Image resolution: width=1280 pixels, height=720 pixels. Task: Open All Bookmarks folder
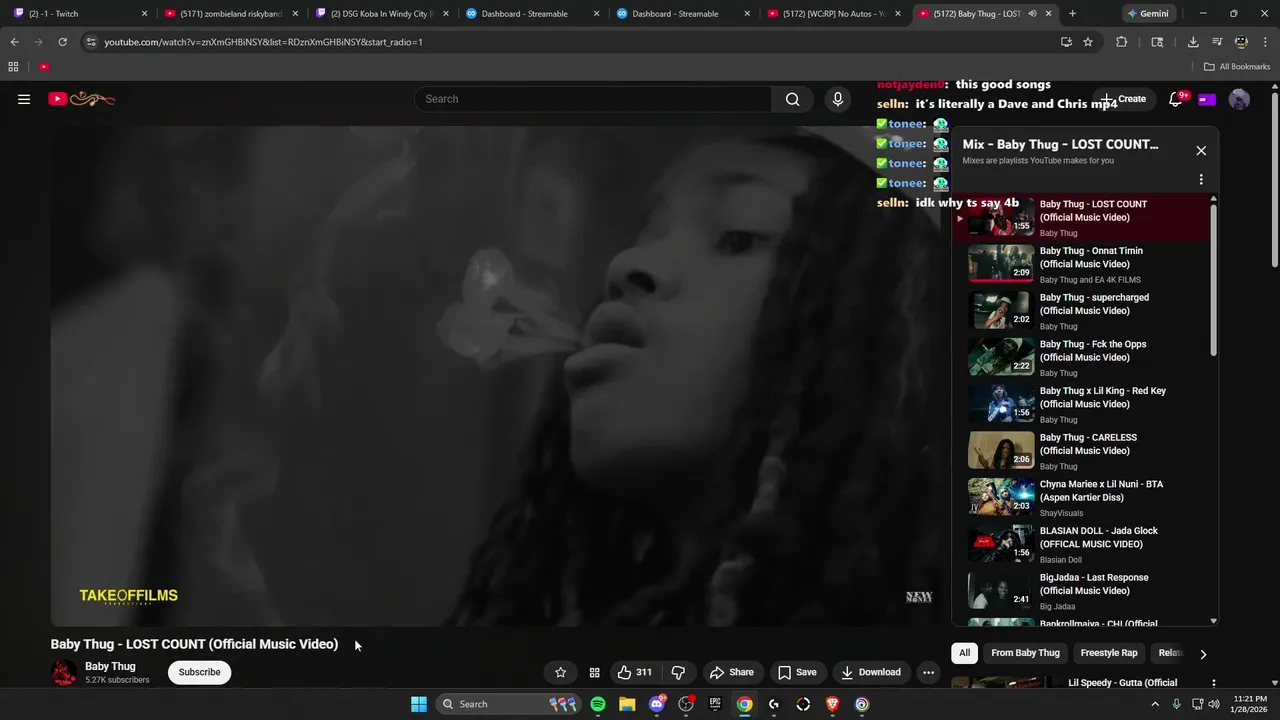(1237, 67)
